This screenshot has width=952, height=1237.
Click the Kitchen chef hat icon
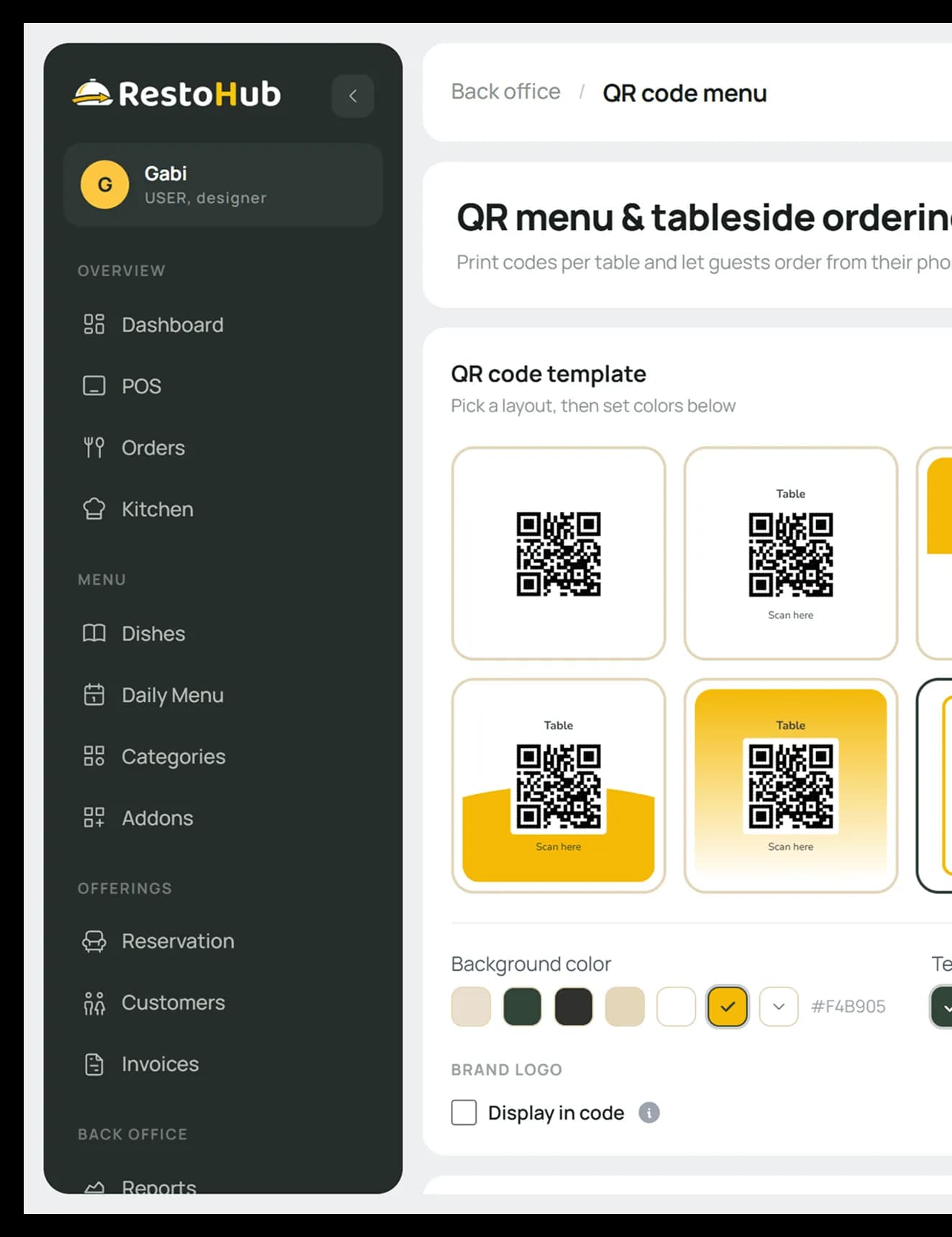click(x=94, y=509)
